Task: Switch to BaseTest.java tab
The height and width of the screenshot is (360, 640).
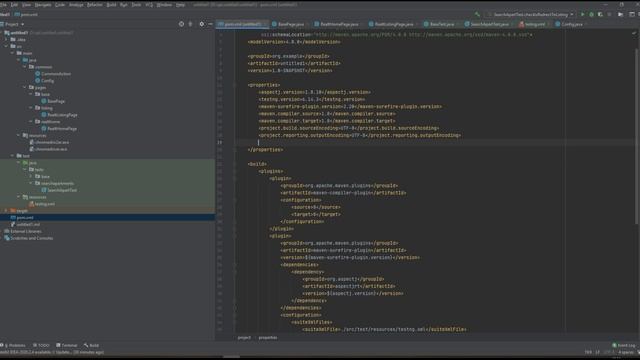Action: tap(441, 24)
